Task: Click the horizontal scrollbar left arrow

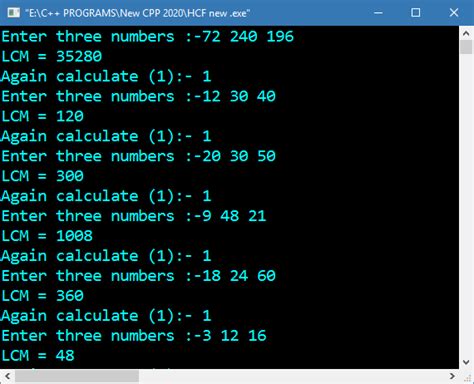Action: (7, 376)
